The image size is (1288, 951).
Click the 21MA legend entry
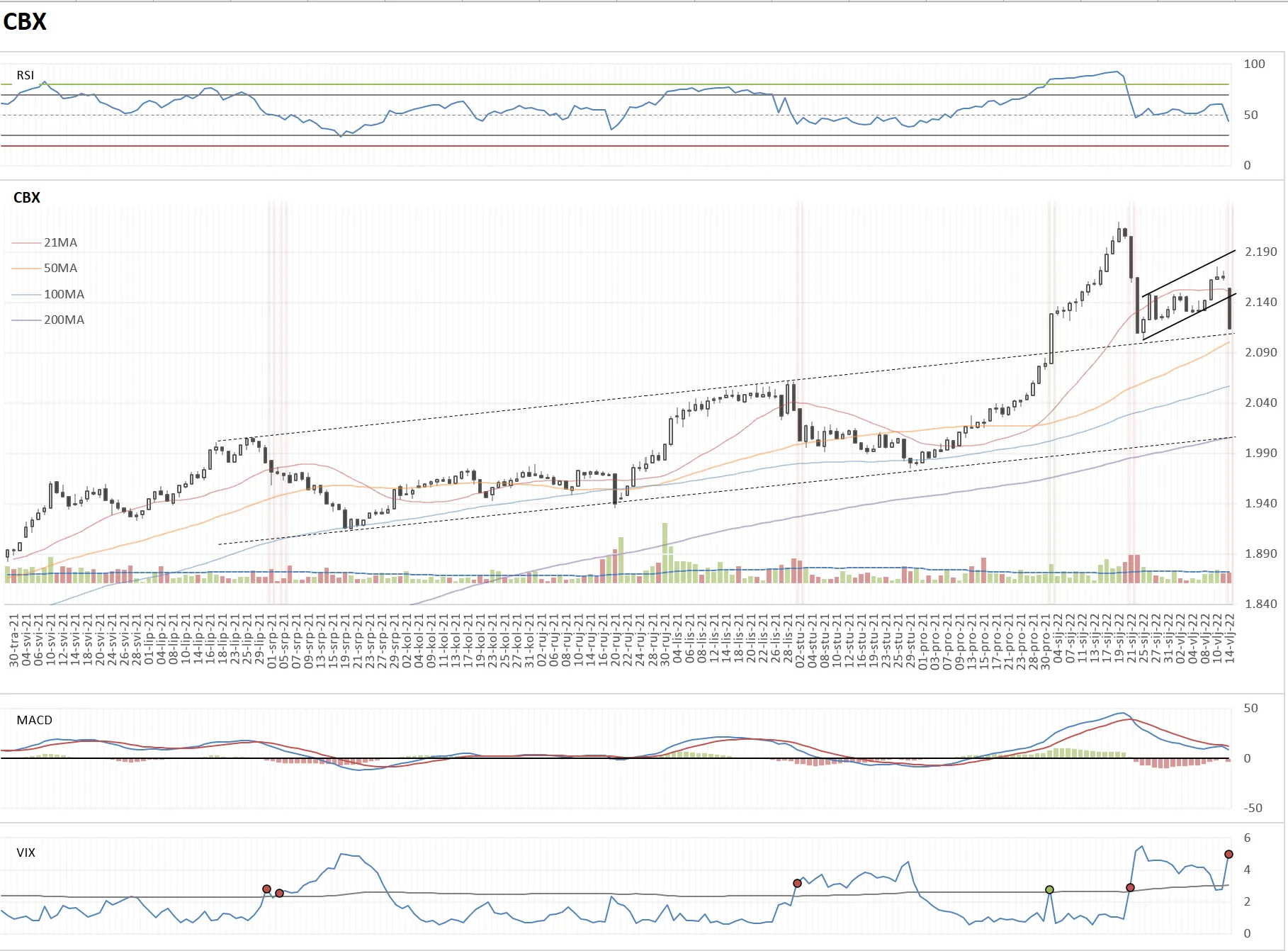pos(60,242)
